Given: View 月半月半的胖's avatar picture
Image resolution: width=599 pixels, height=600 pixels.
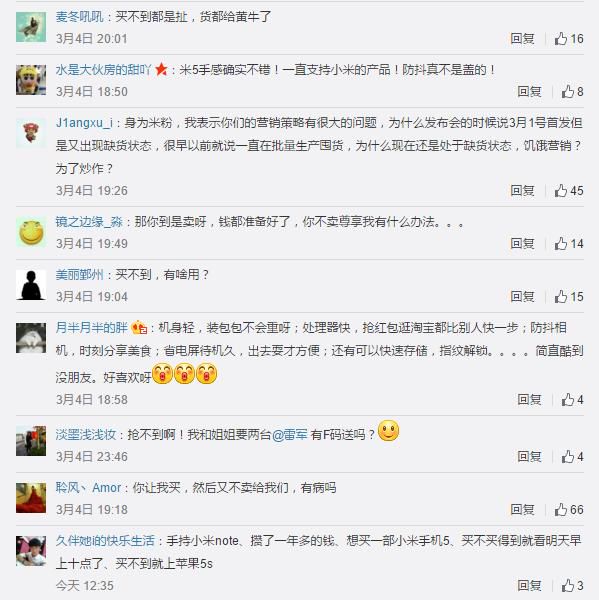Looking at the screenshot, I should [31, 338].
